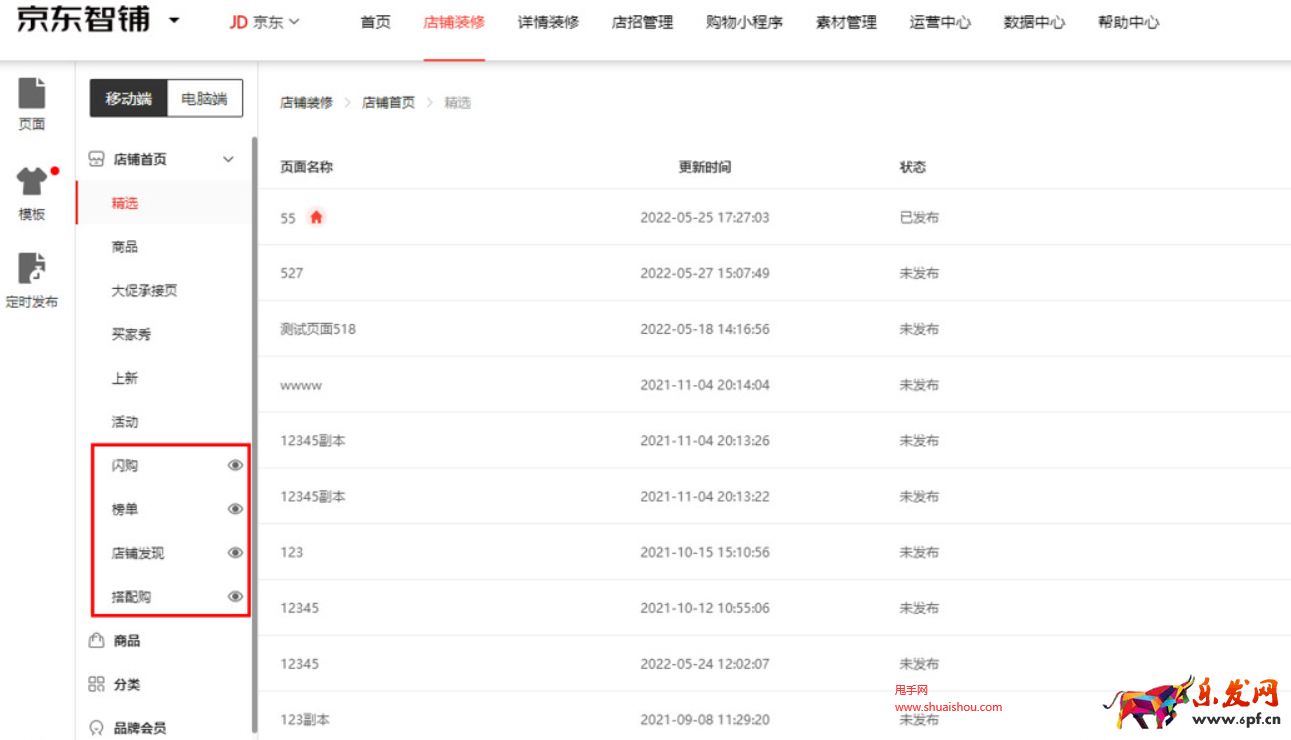The width and height of the screenshot is (1291, 740).
Task: Click page name 55
Action: [288, 218]
